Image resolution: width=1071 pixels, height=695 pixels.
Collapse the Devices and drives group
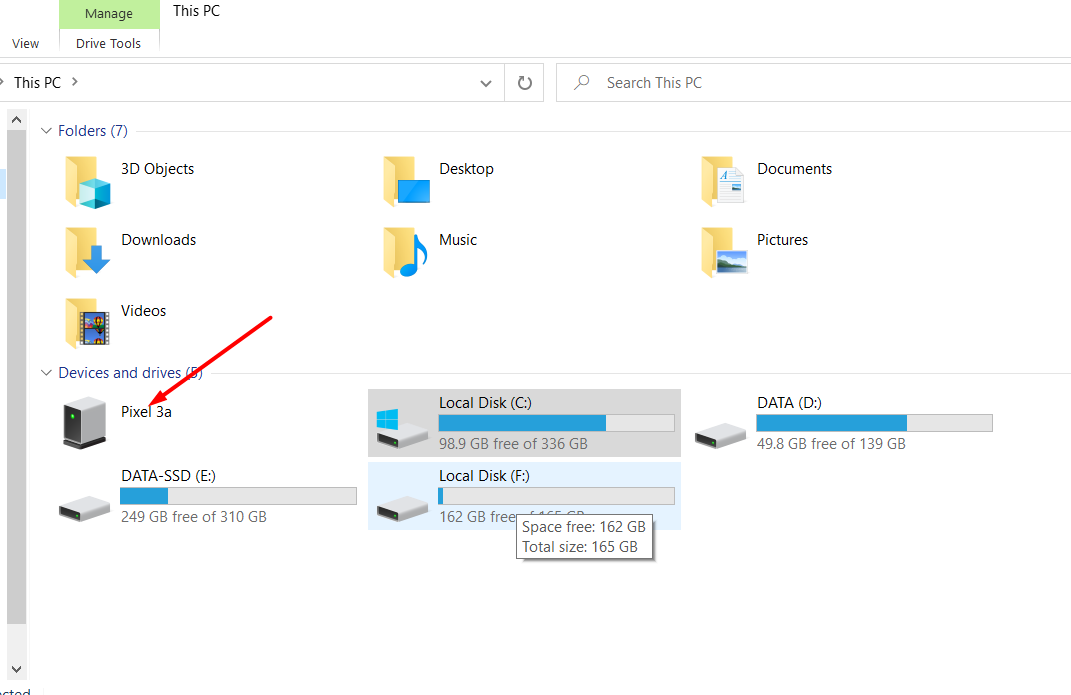(46, 373)
